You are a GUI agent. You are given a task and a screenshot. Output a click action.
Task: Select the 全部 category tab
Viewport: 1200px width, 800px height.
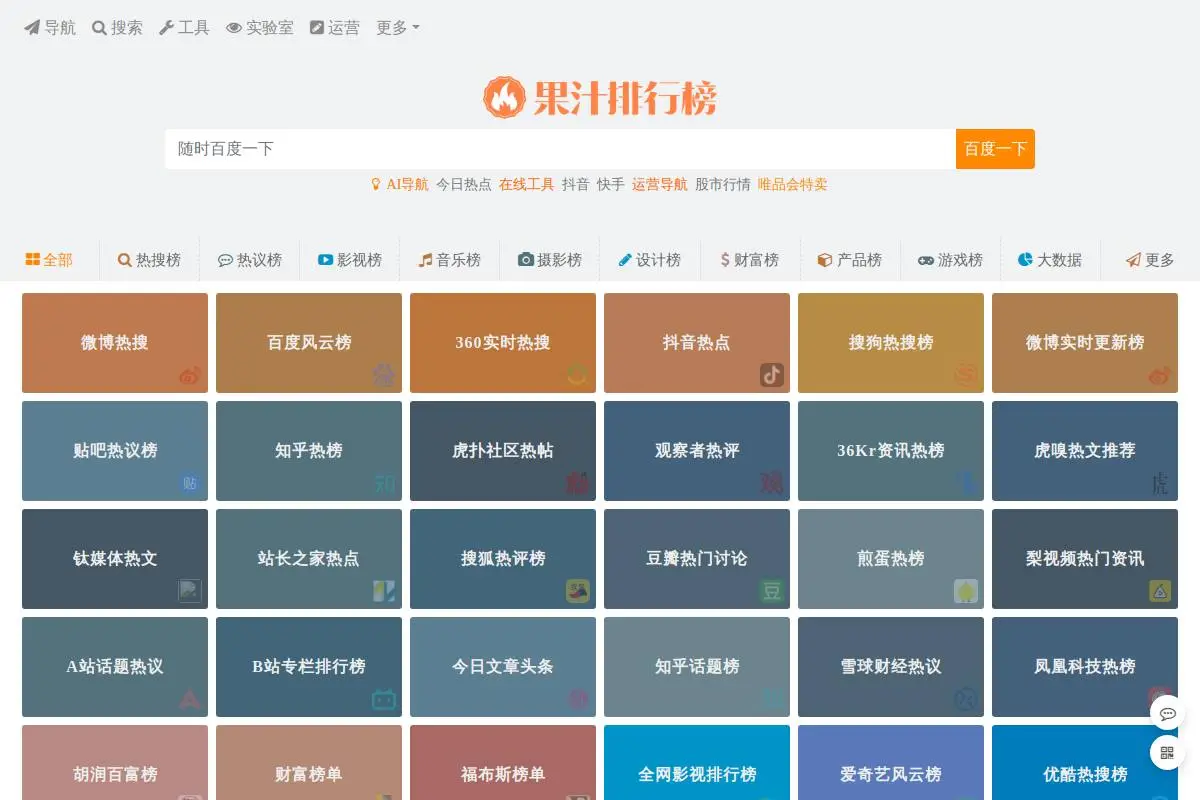[49, 260]
